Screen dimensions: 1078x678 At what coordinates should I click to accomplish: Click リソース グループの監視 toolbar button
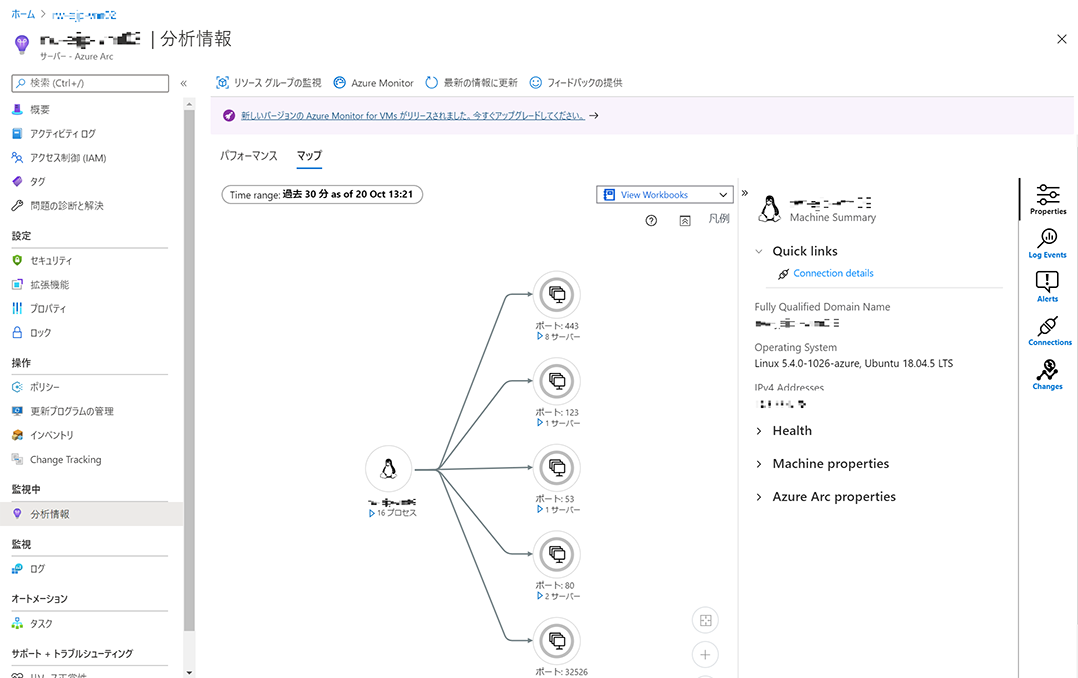(269, 83)
